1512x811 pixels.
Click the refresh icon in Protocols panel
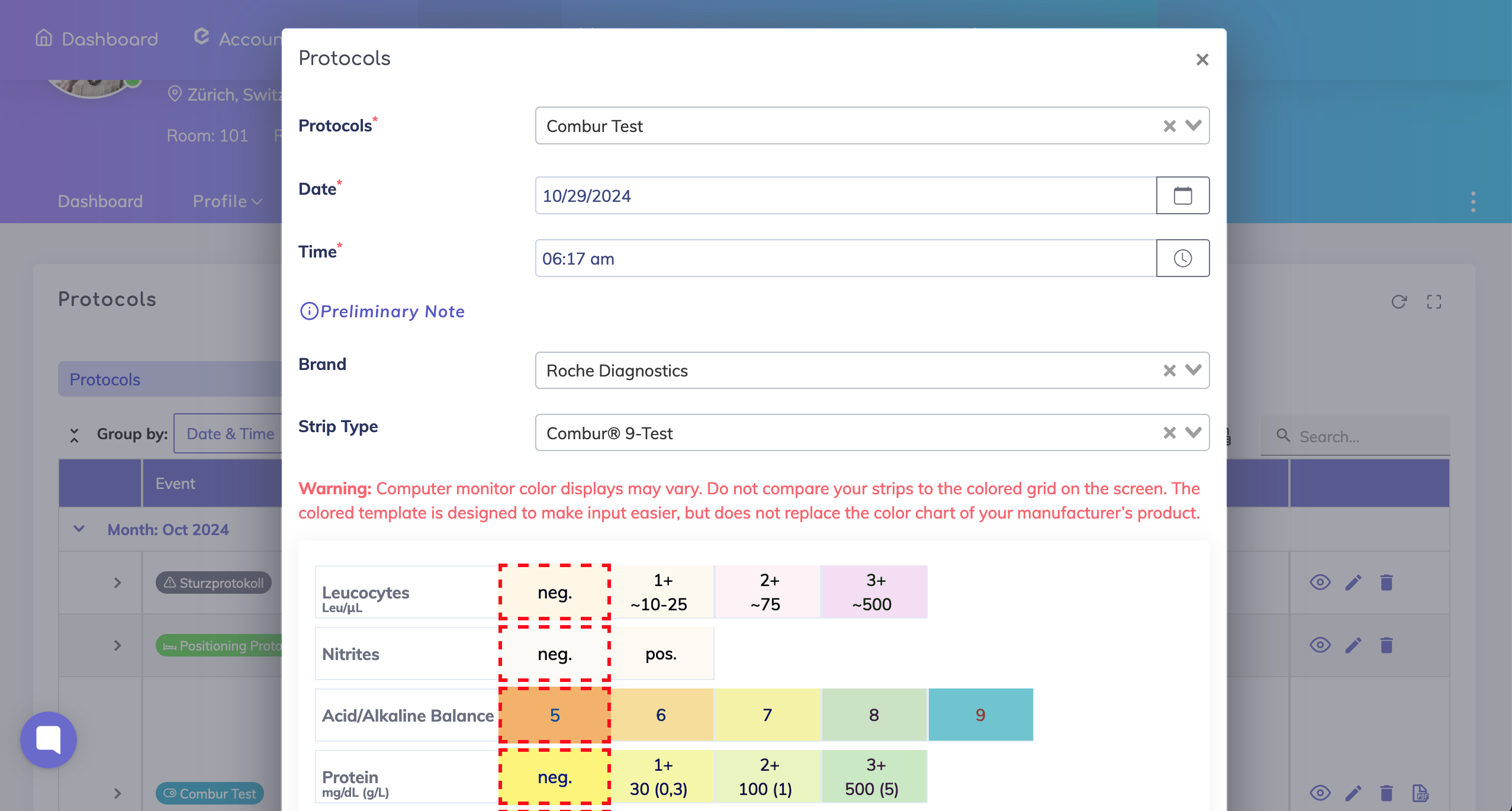1398,302
